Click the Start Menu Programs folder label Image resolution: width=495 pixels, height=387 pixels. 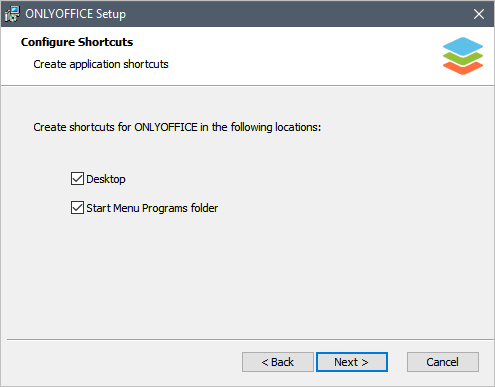click(152, 208)
